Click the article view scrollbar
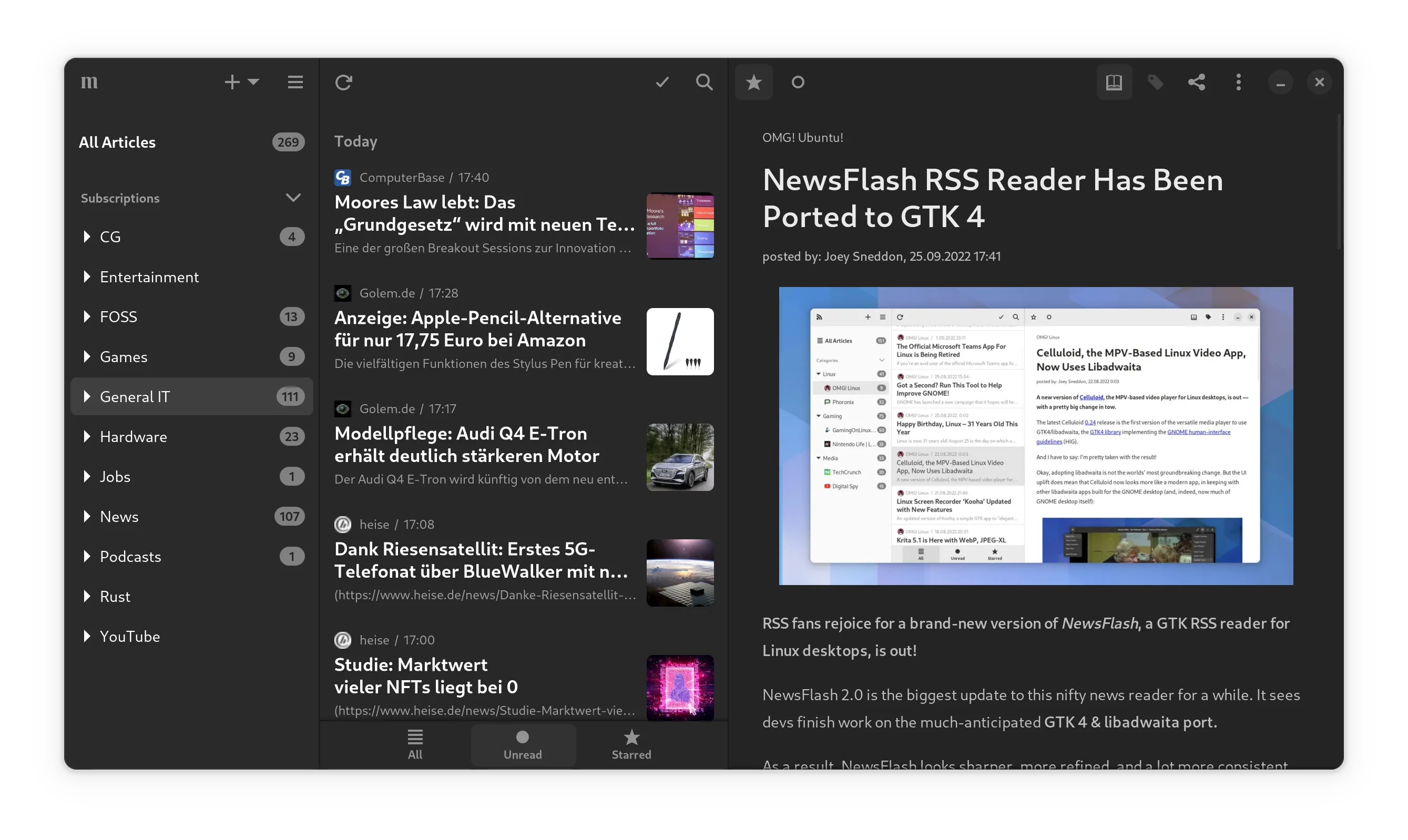1408x840 pixels. pos(1339,181)
